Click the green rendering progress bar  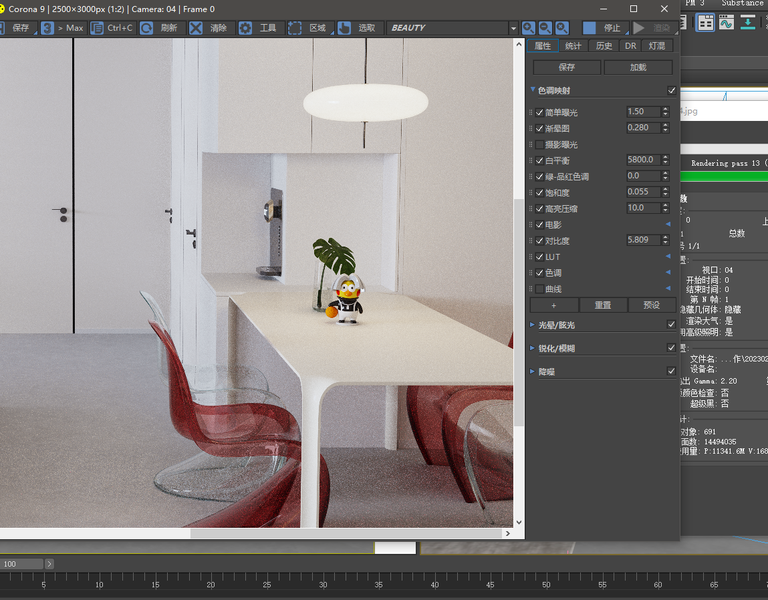[724, 177]
